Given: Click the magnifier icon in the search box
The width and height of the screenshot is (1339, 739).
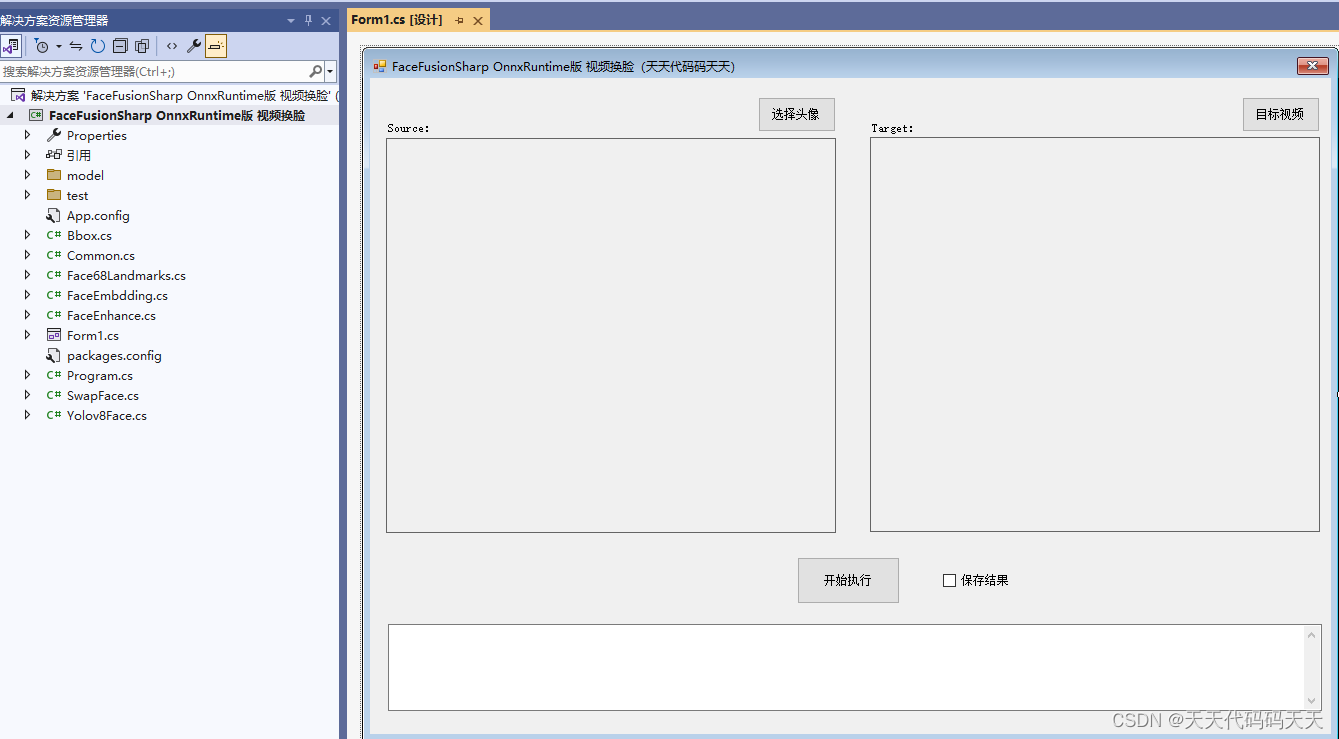Looking at the screenshot, I should click(316, 72).
